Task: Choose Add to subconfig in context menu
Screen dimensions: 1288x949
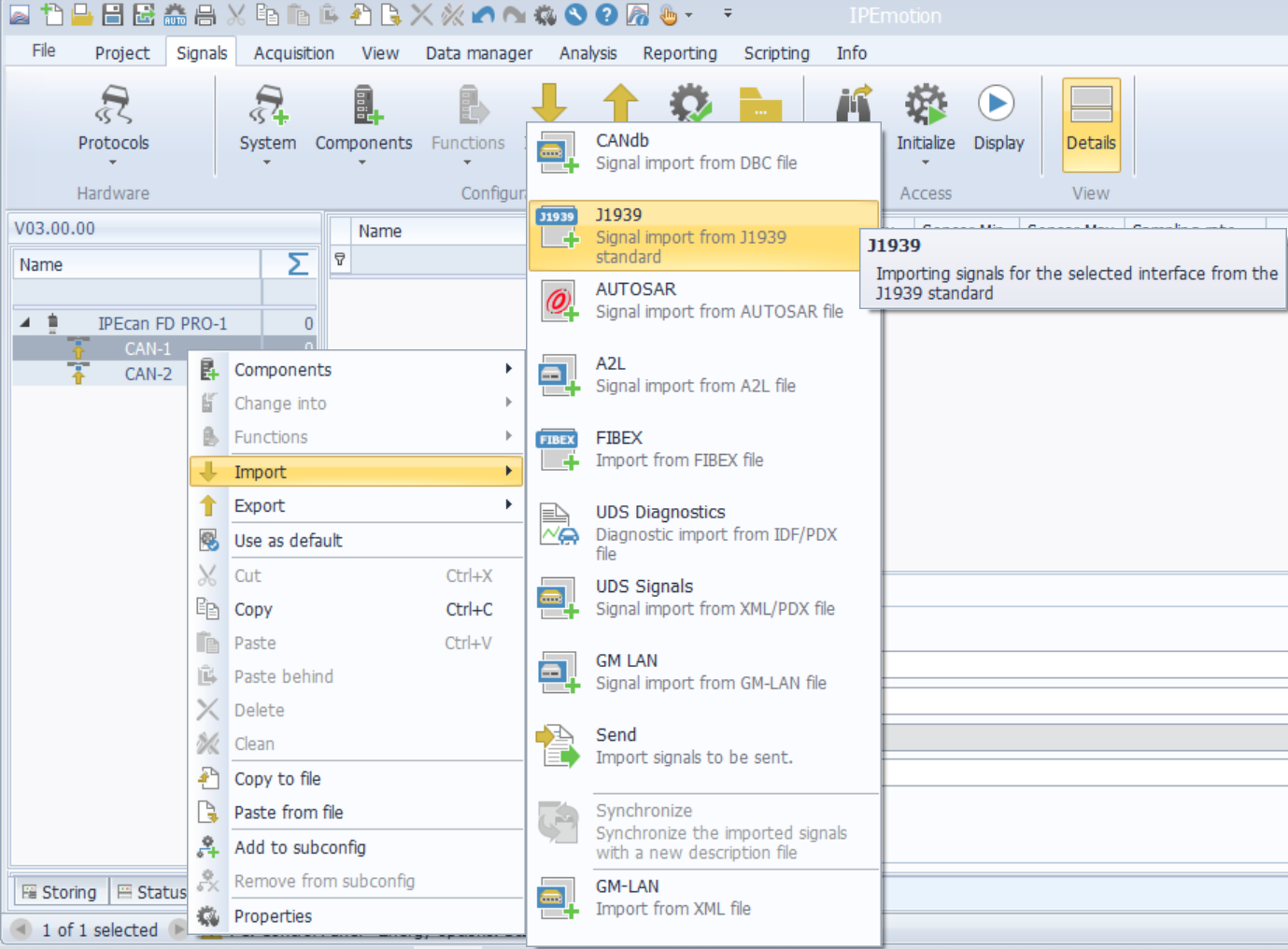Action: (x=356, y=847)
